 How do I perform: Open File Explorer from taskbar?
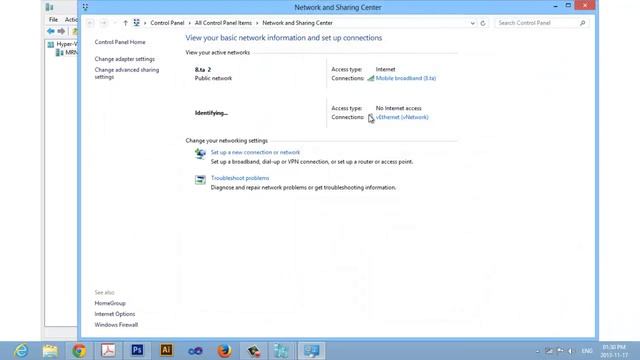tap(50, 351)
